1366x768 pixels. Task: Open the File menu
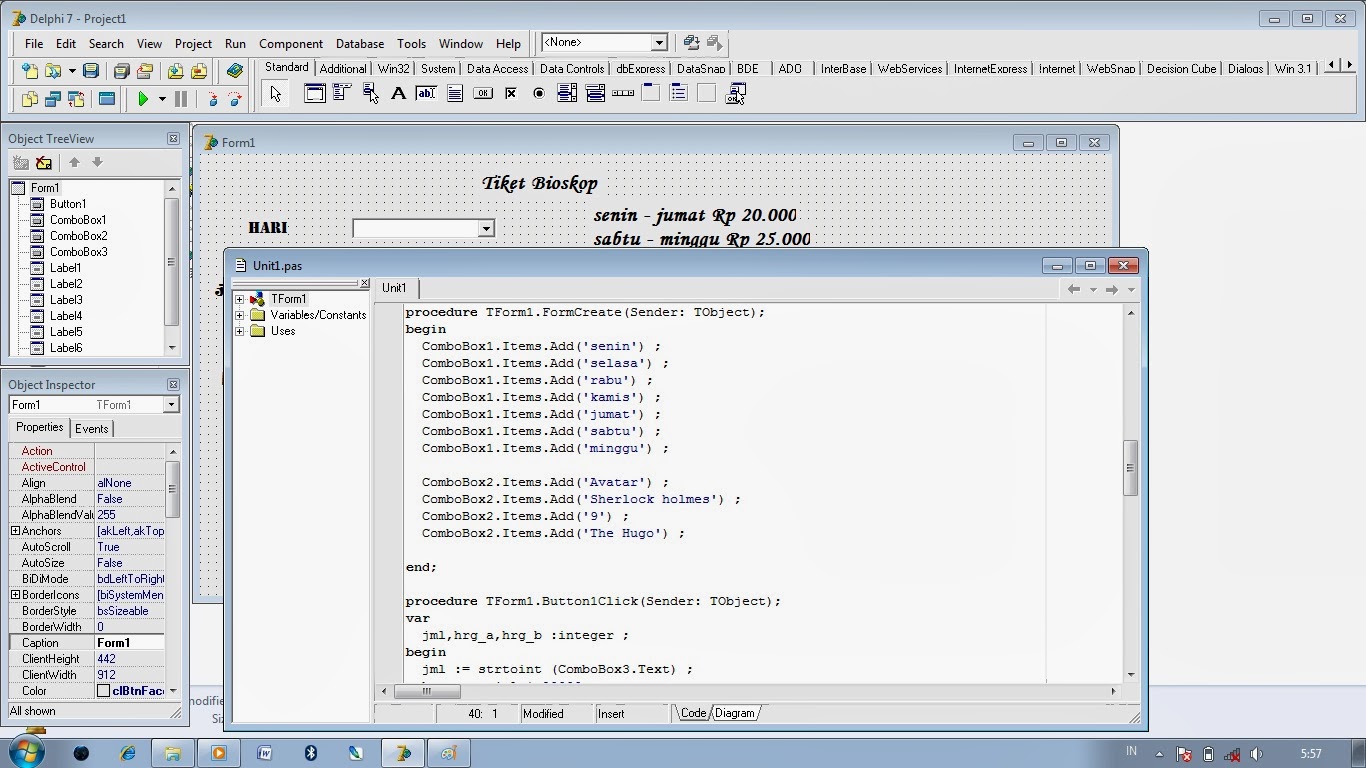[x=34, y=44]
